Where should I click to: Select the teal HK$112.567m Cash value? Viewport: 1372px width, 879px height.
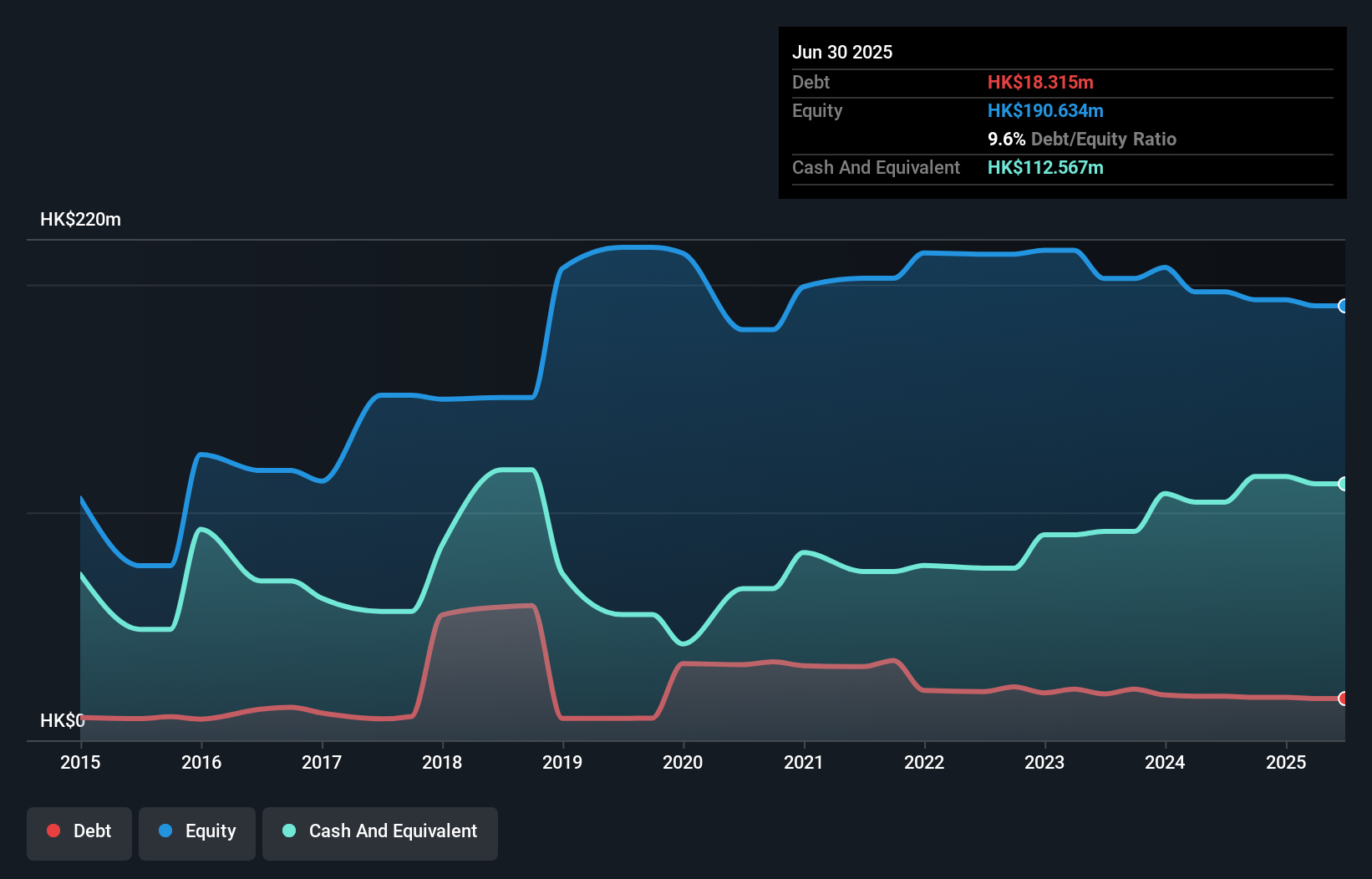(1045, 167)
